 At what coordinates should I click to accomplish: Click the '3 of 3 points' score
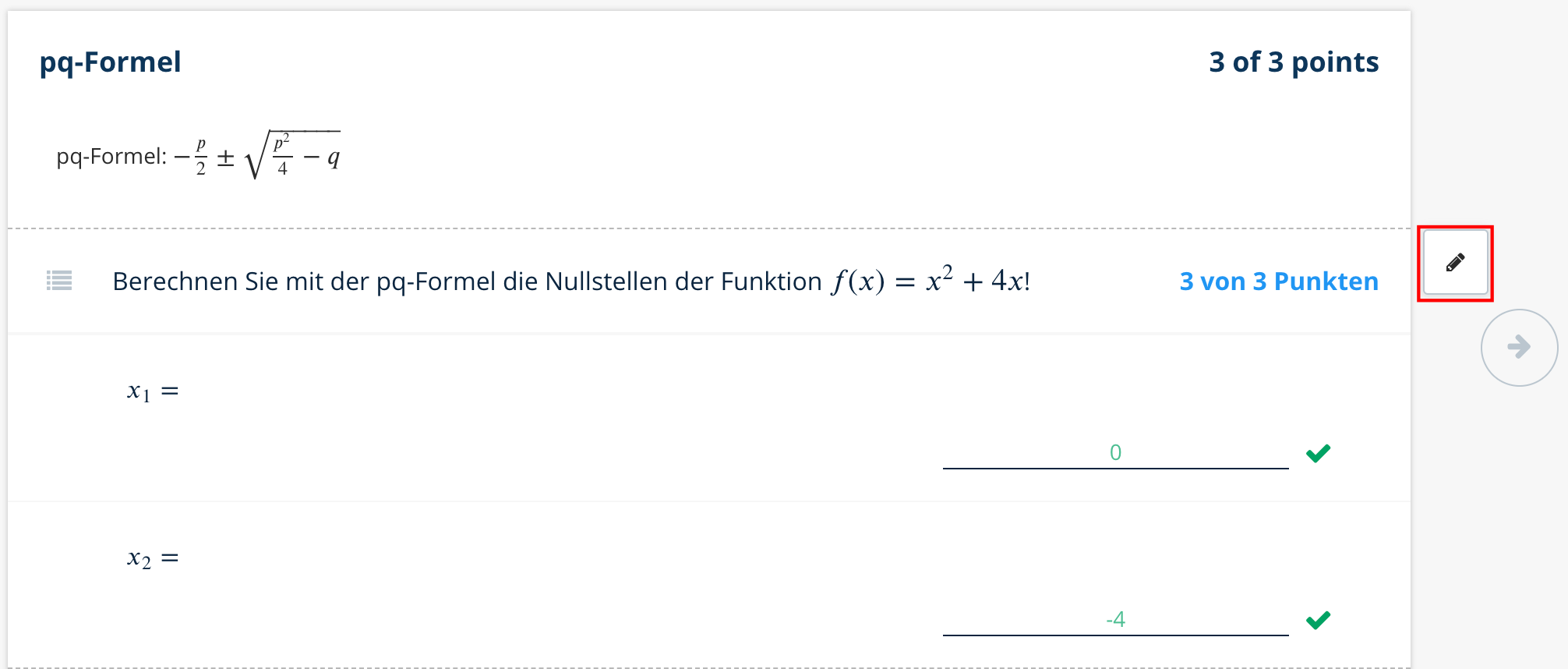[x=1294, y=62]
